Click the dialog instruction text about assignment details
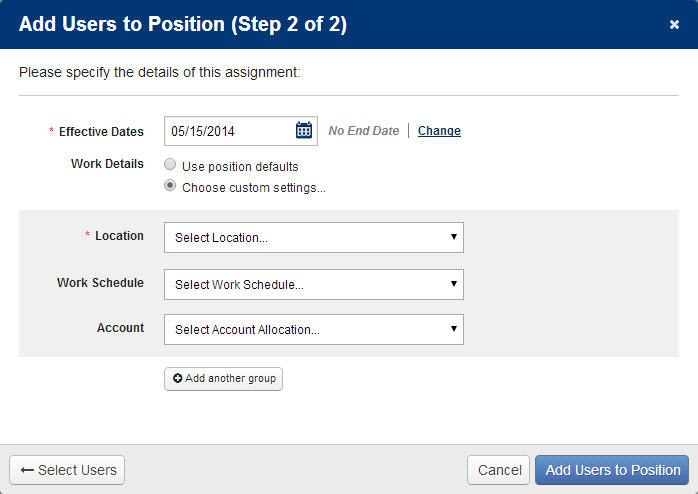The width and height of the screenshot is (698, 494). pos(160,73)
